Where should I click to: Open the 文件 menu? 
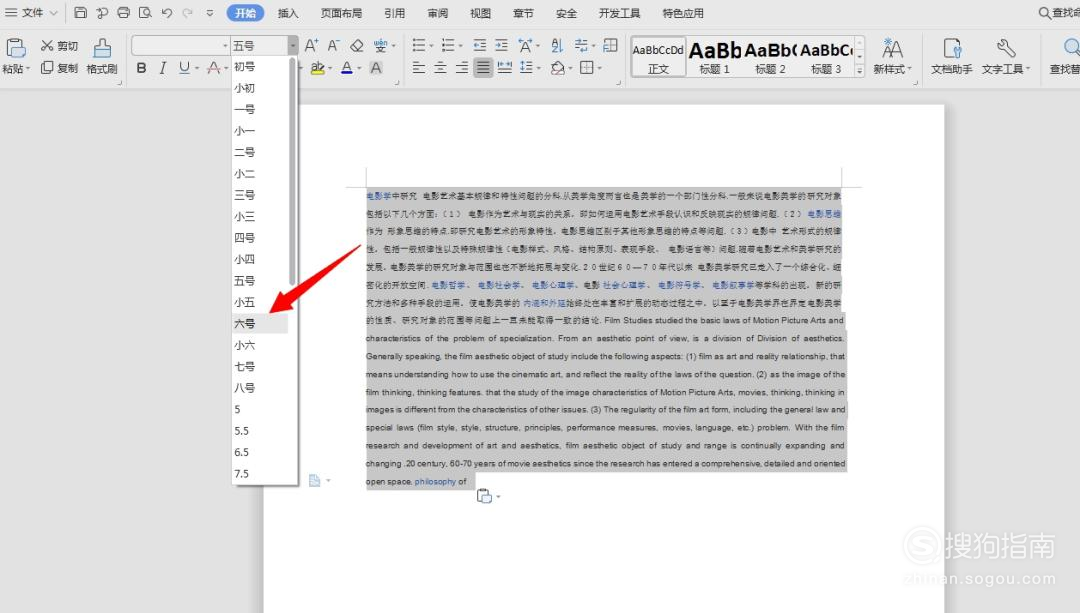(32, 12)
